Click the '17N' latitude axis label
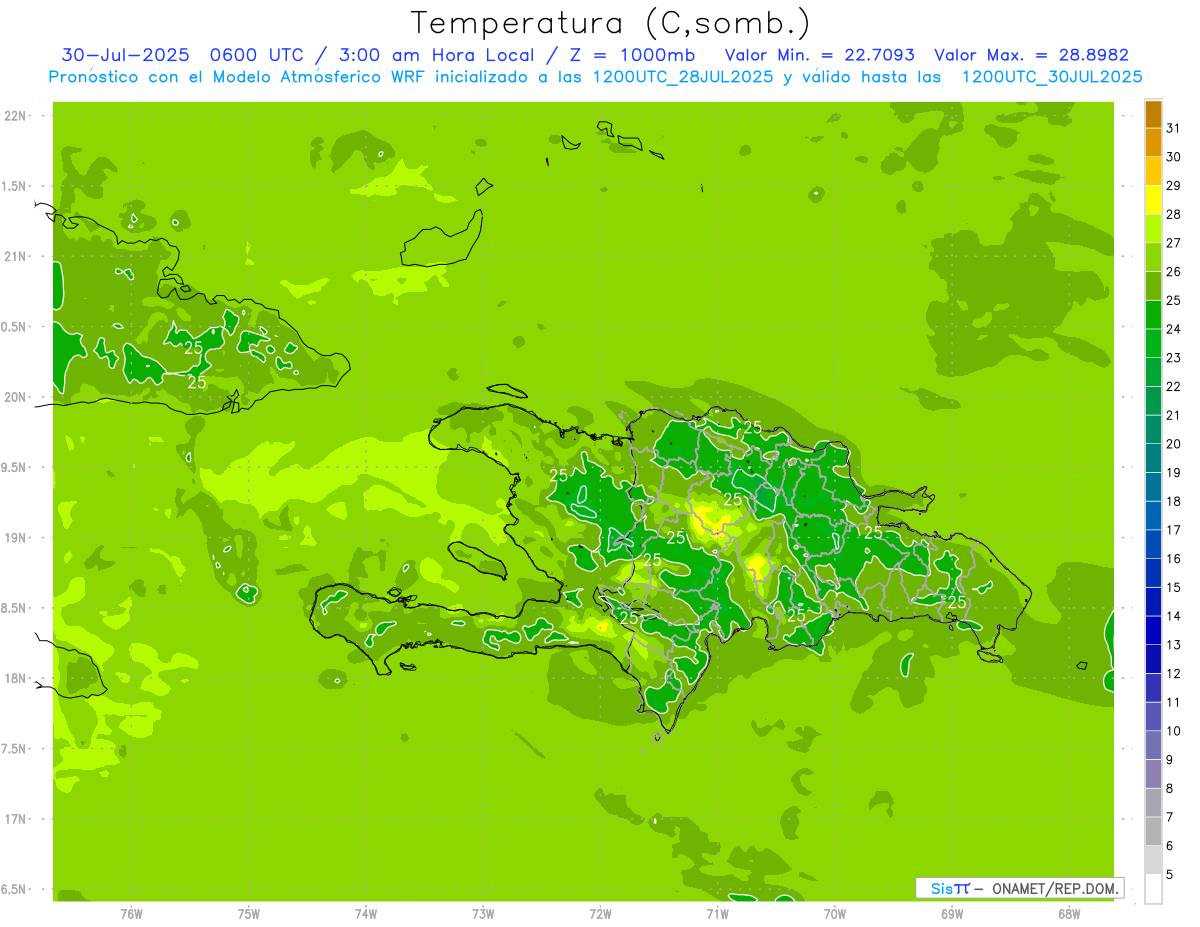The image size is (1200, 927). coord(17,819)
